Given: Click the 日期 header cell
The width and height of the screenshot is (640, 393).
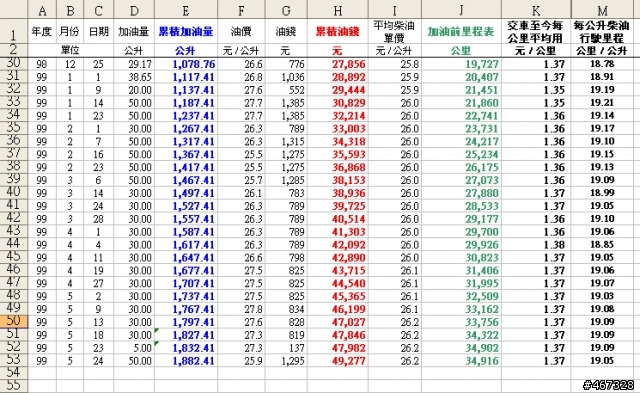Looking at the screenshot, I should coord(98,31).
